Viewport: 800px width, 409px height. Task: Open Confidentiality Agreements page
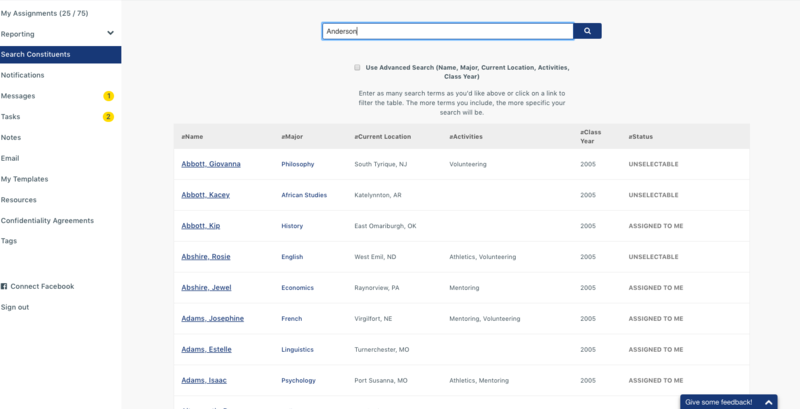[47, 220]
